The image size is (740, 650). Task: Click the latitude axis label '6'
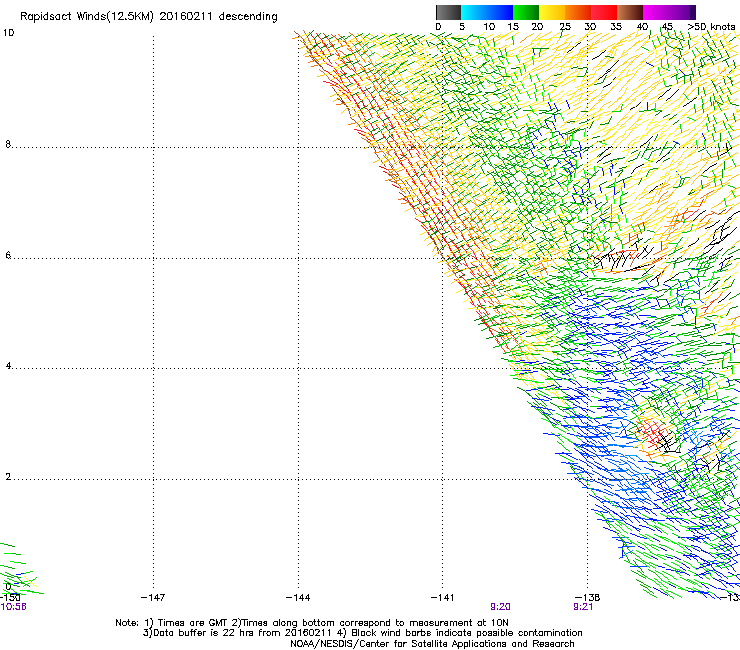(x=8, y=255)
